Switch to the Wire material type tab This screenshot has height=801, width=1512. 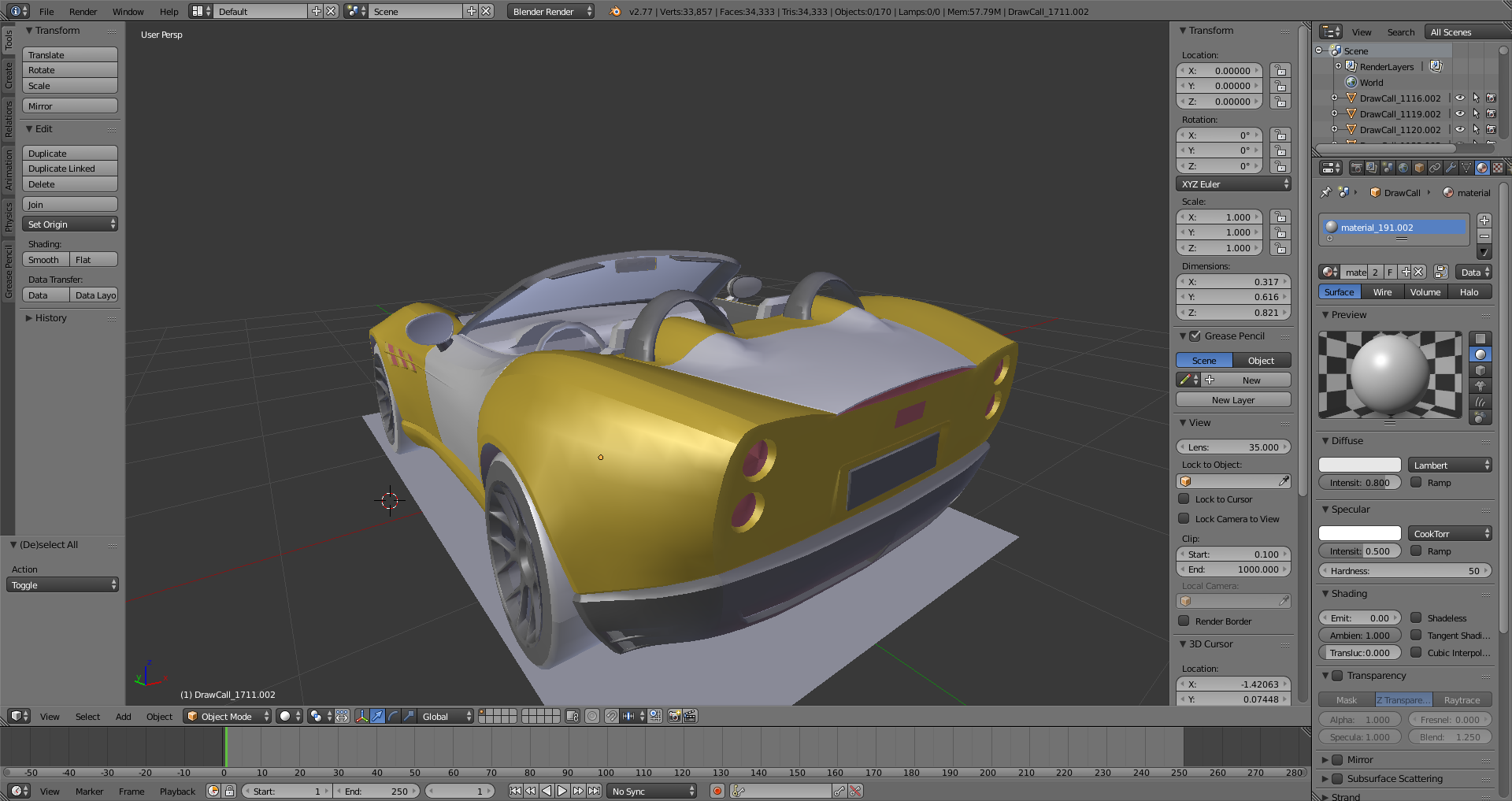click(x=1382, y=292)
